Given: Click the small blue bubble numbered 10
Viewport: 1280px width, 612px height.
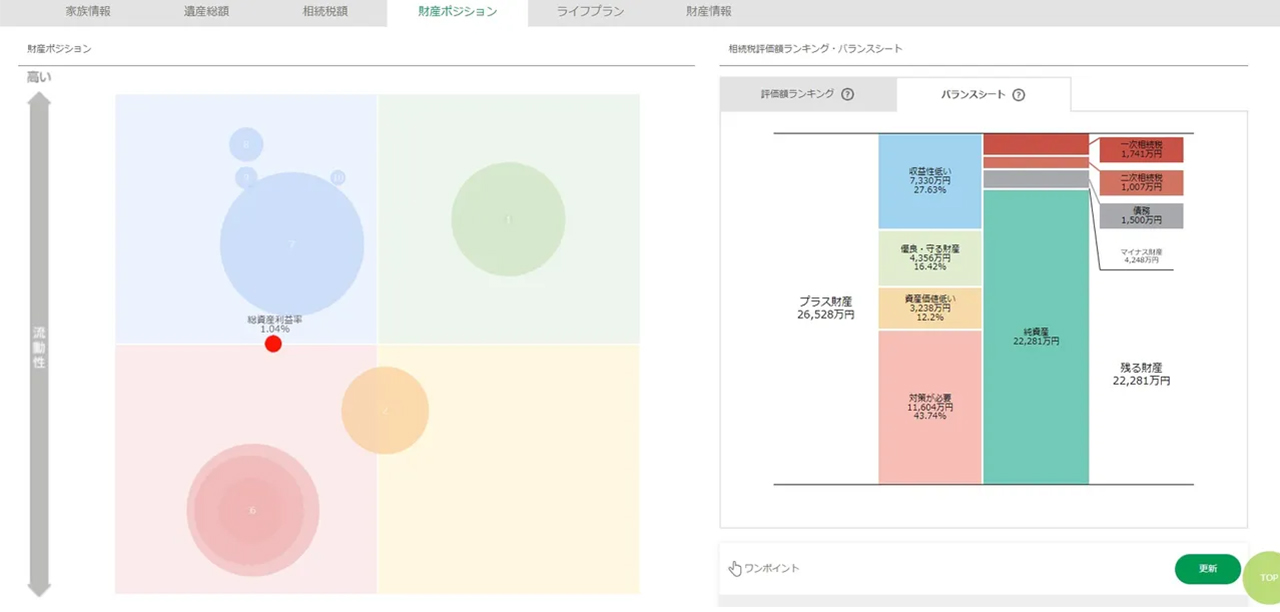Looking at the screenshot, I should pos(338,178).
